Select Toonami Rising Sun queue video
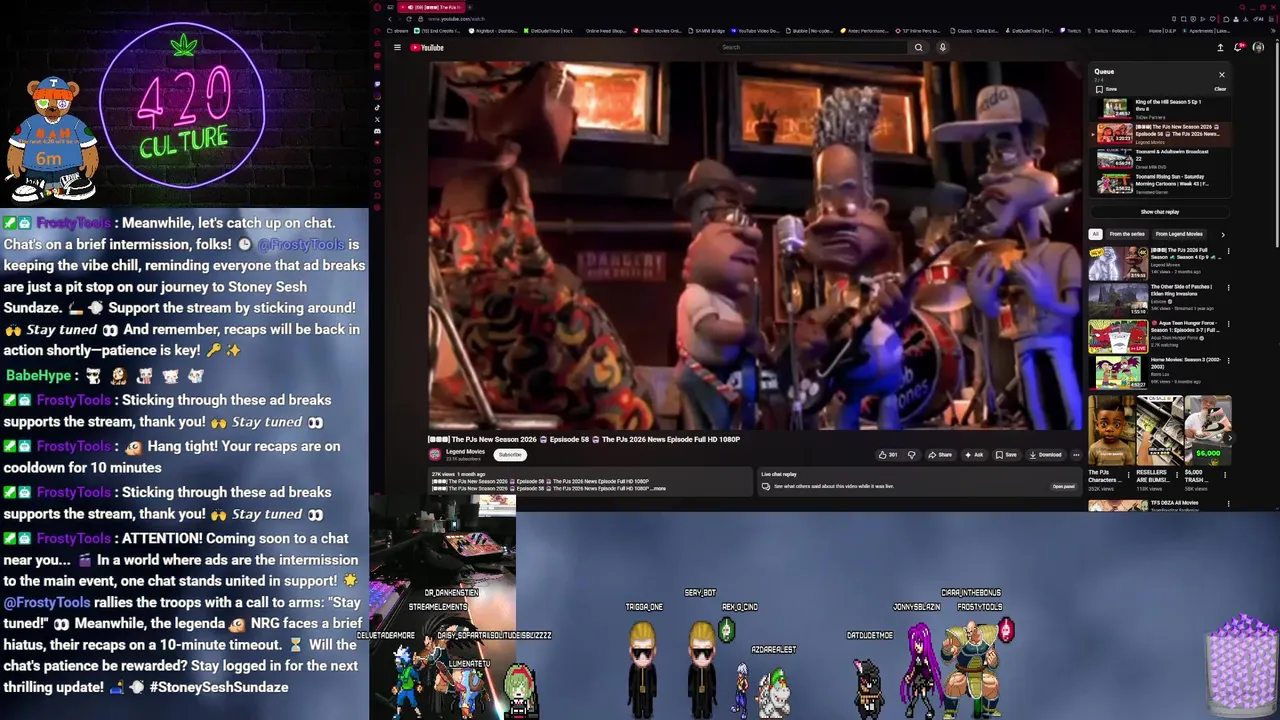The image size is (1280, 720). click(x=1160, y=183)
